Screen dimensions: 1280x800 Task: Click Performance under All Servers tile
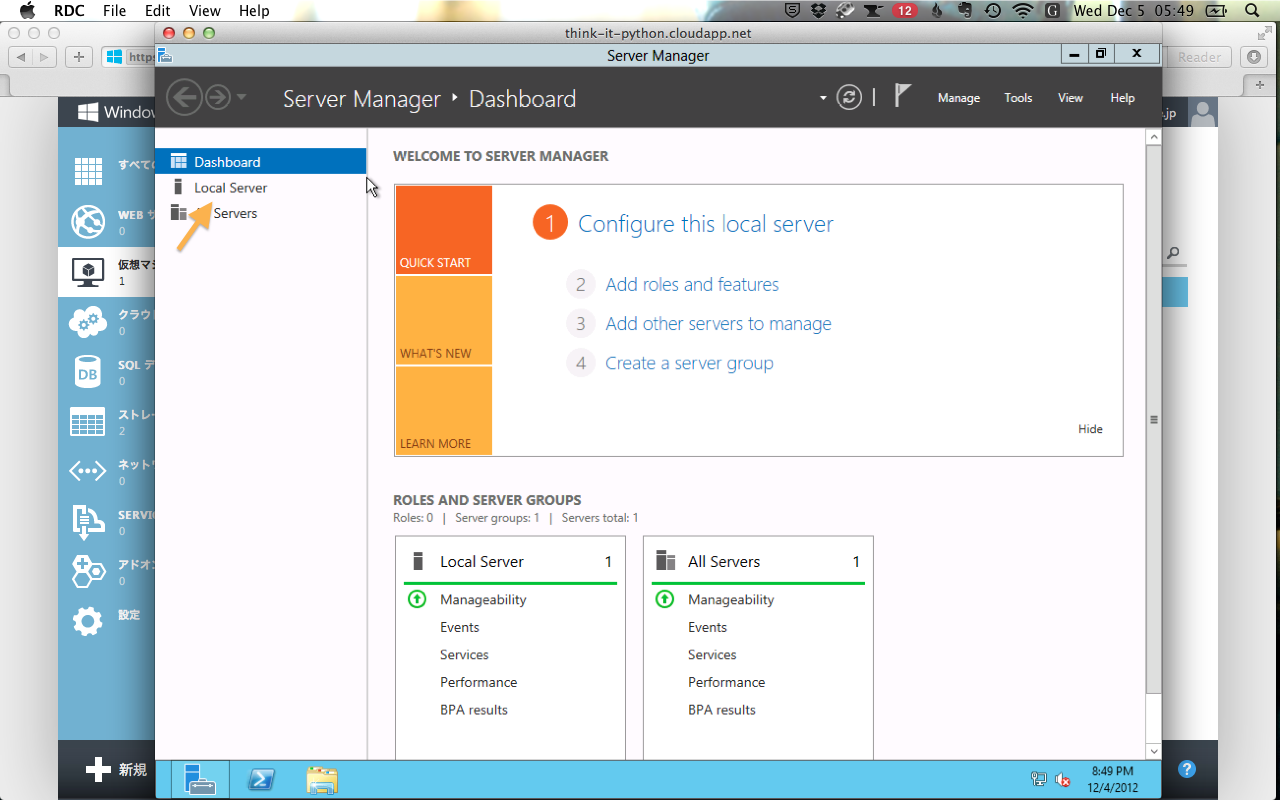click(x=727, y=682)
